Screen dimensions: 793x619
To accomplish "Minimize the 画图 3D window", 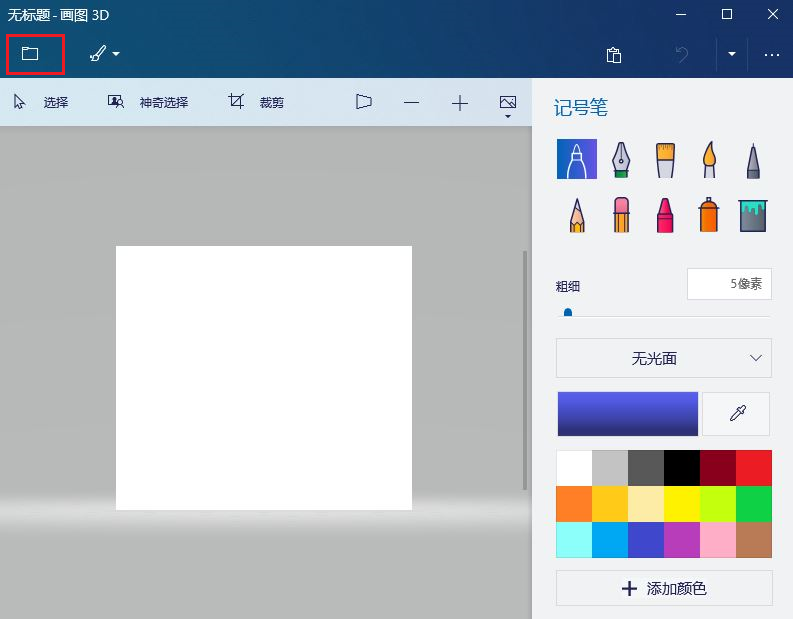I will (x=681, y=15).
